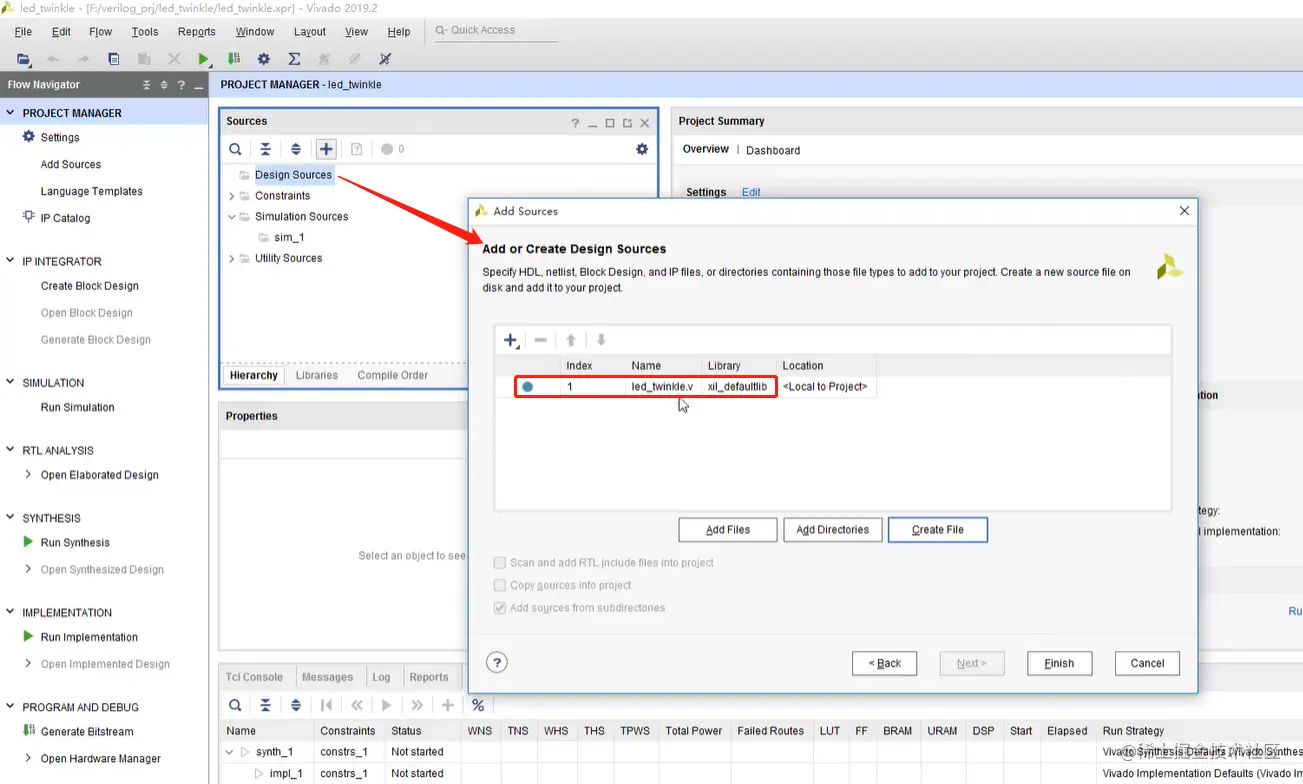1303x784 pixels.
Task: Click the Open Project icon in the main toolbar
Action: [x=23, y=59]
